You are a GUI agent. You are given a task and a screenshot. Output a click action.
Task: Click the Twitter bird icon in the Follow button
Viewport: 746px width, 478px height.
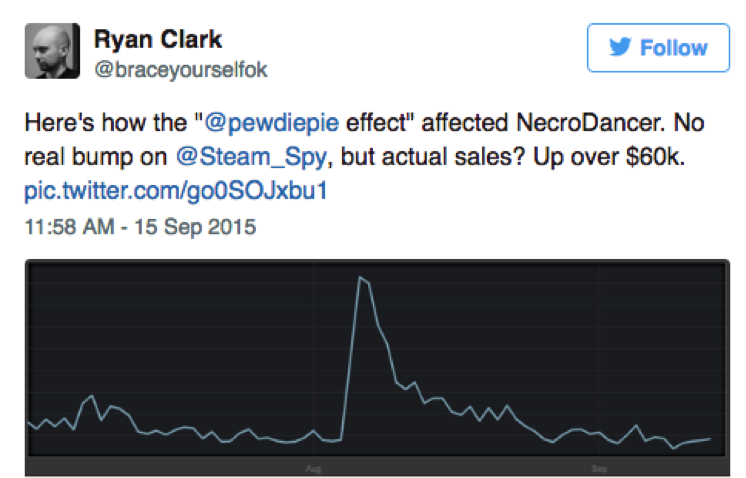click(620, 47)
